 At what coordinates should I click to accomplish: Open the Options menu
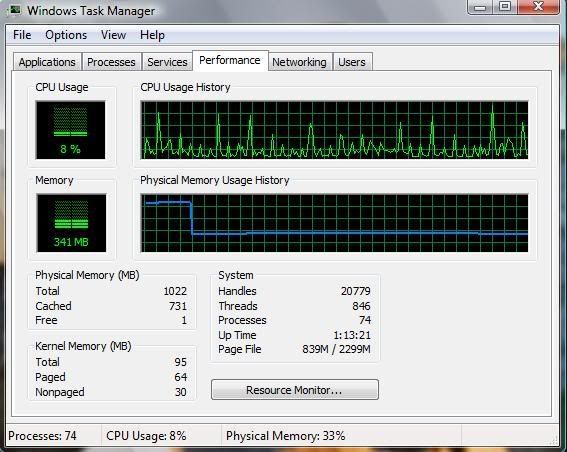point(66,35)
